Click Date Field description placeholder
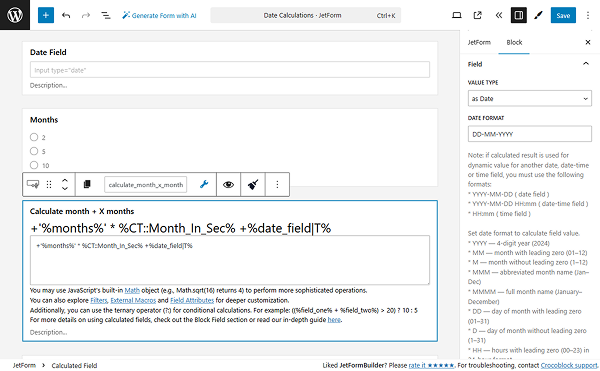600x371 pixels. (49, 85)
